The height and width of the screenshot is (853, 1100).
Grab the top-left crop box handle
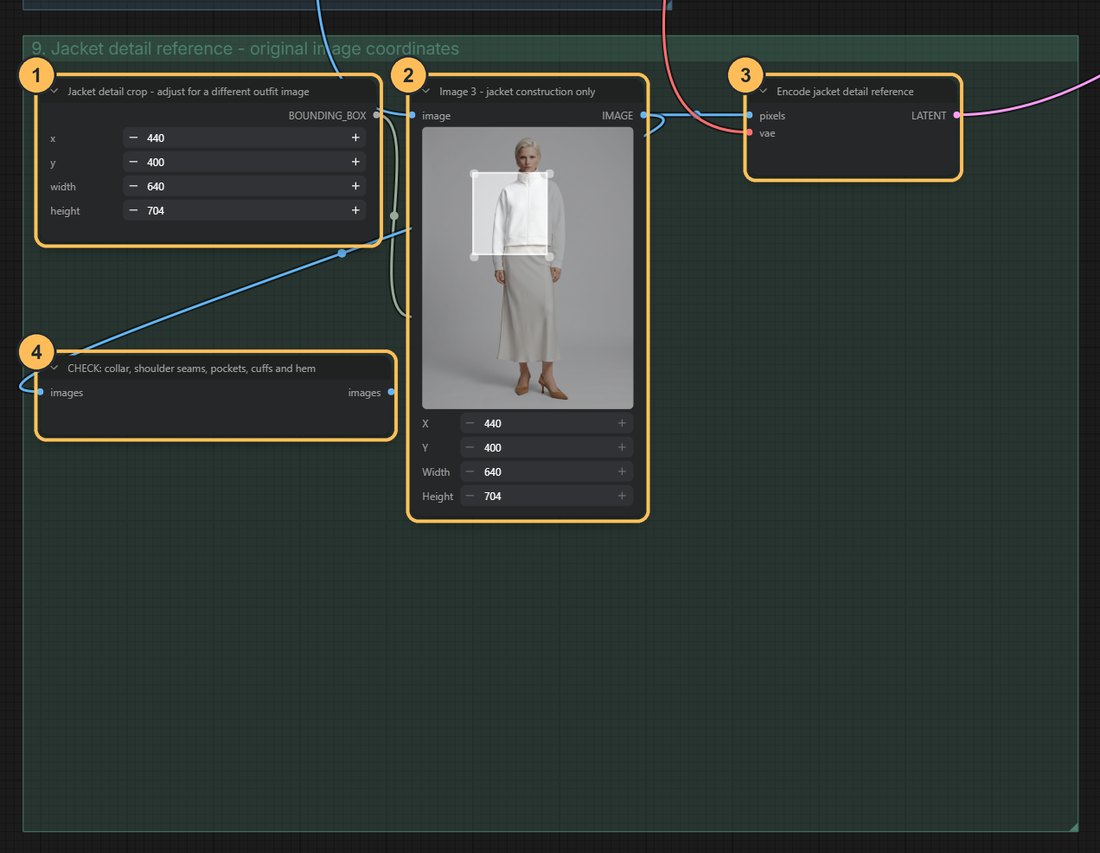click(474, 173)
